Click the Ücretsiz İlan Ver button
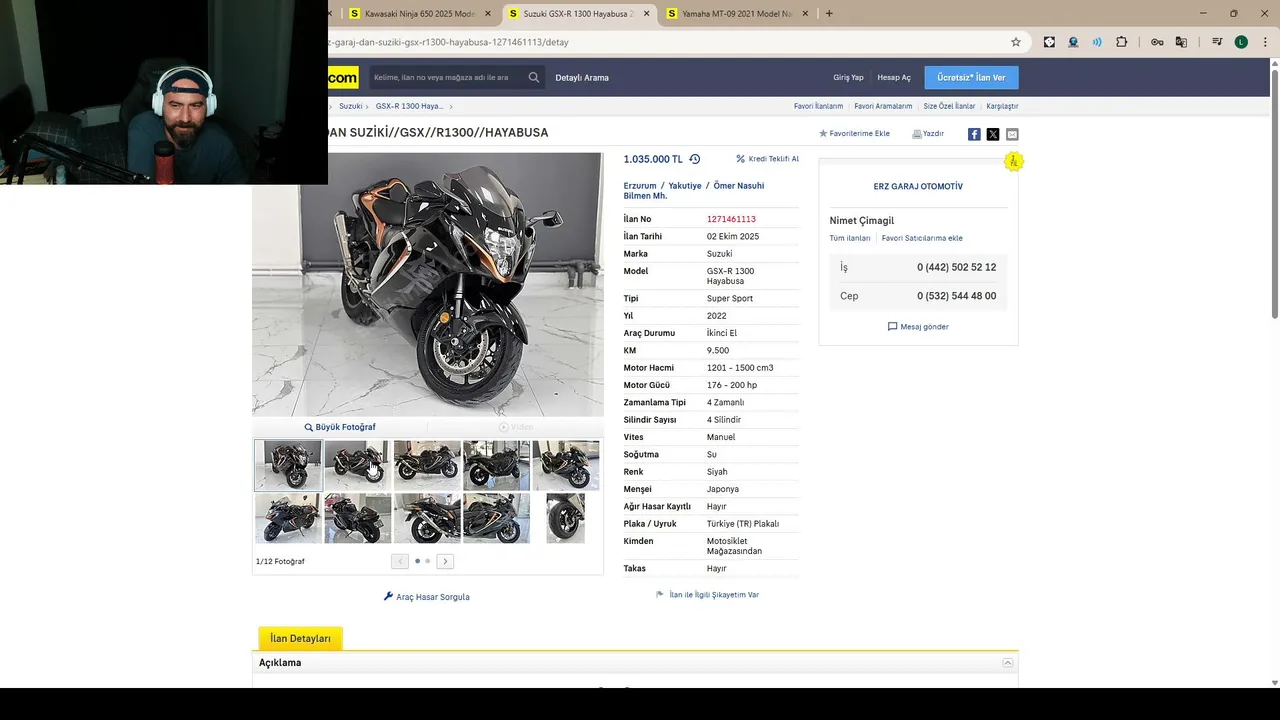 (971, 77)
